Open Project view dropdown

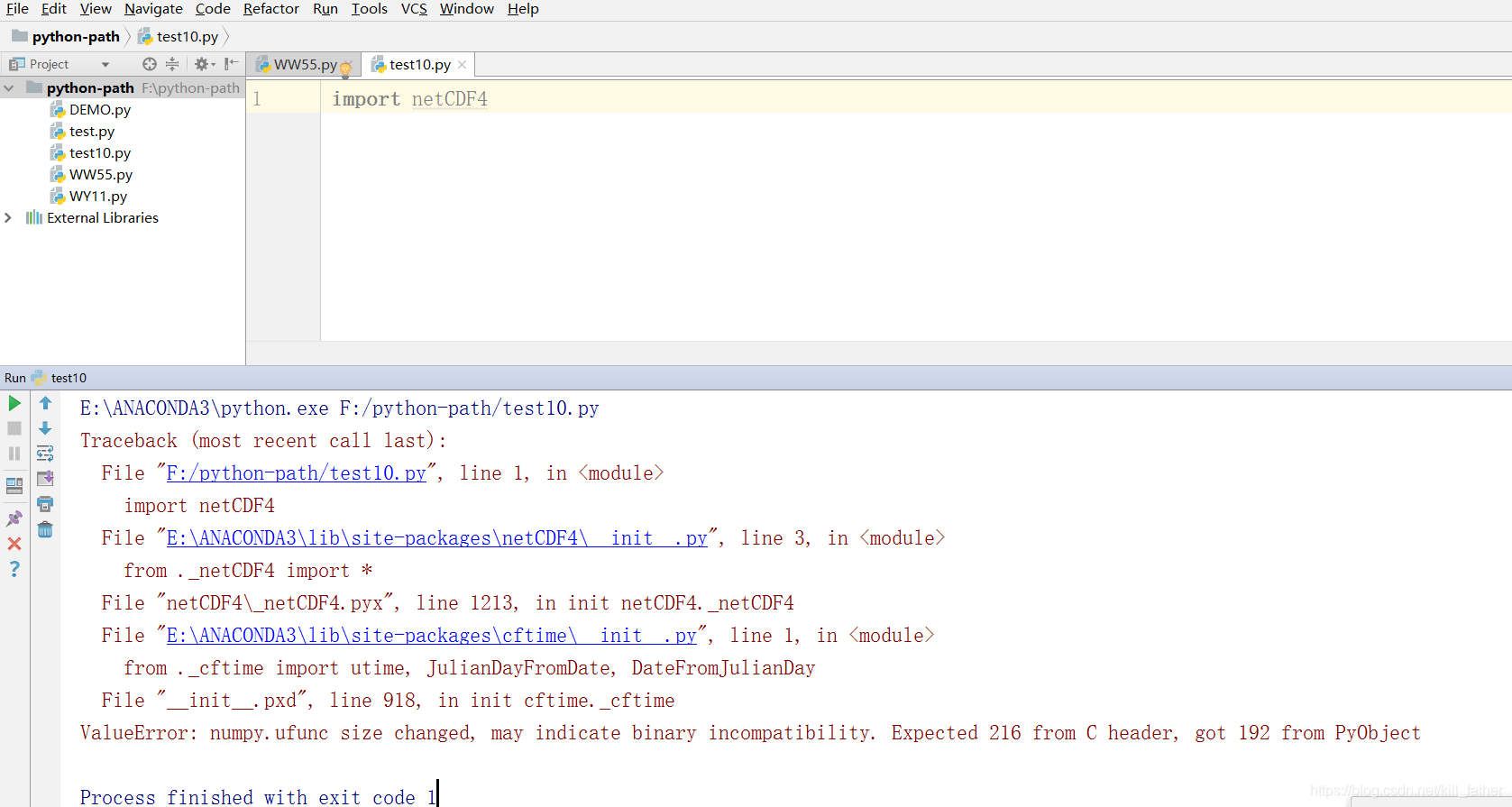[105, 64]
